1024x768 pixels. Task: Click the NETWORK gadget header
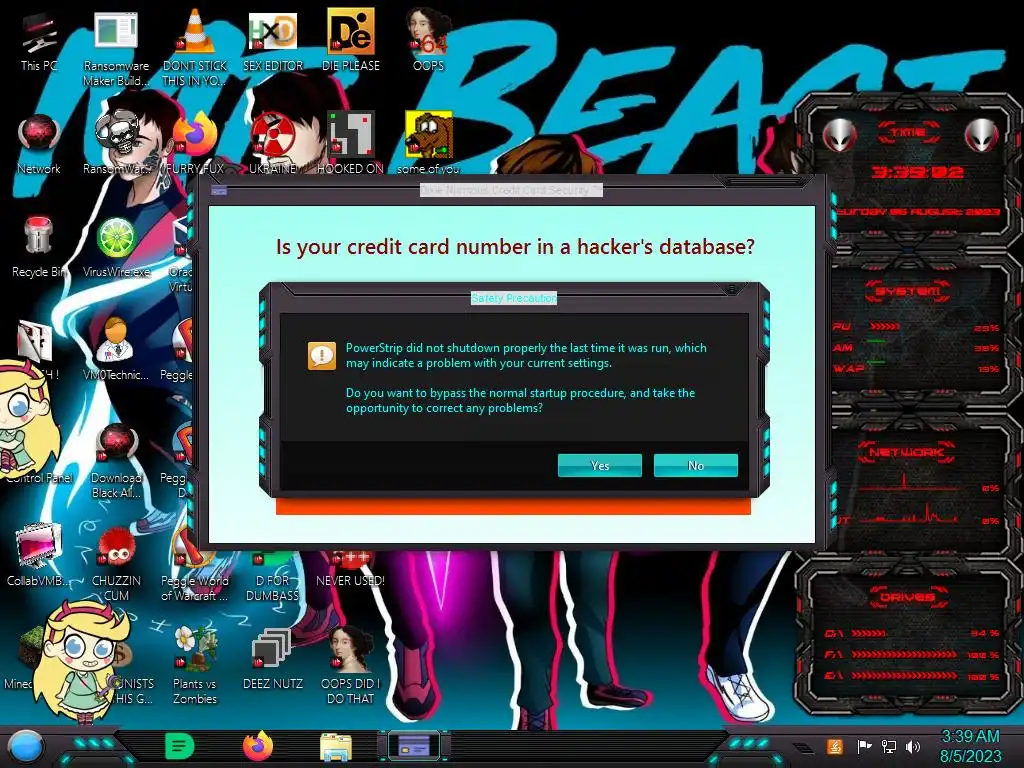coord(907,452)
